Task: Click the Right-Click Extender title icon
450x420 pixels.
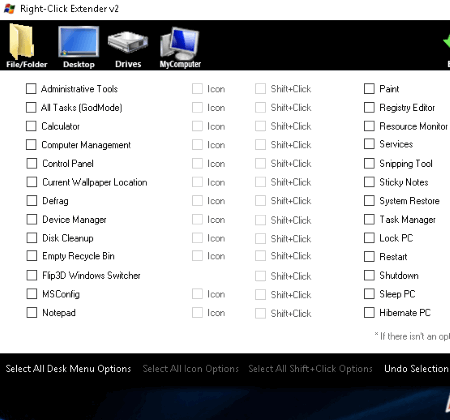Action: click(x=9, y=9)
